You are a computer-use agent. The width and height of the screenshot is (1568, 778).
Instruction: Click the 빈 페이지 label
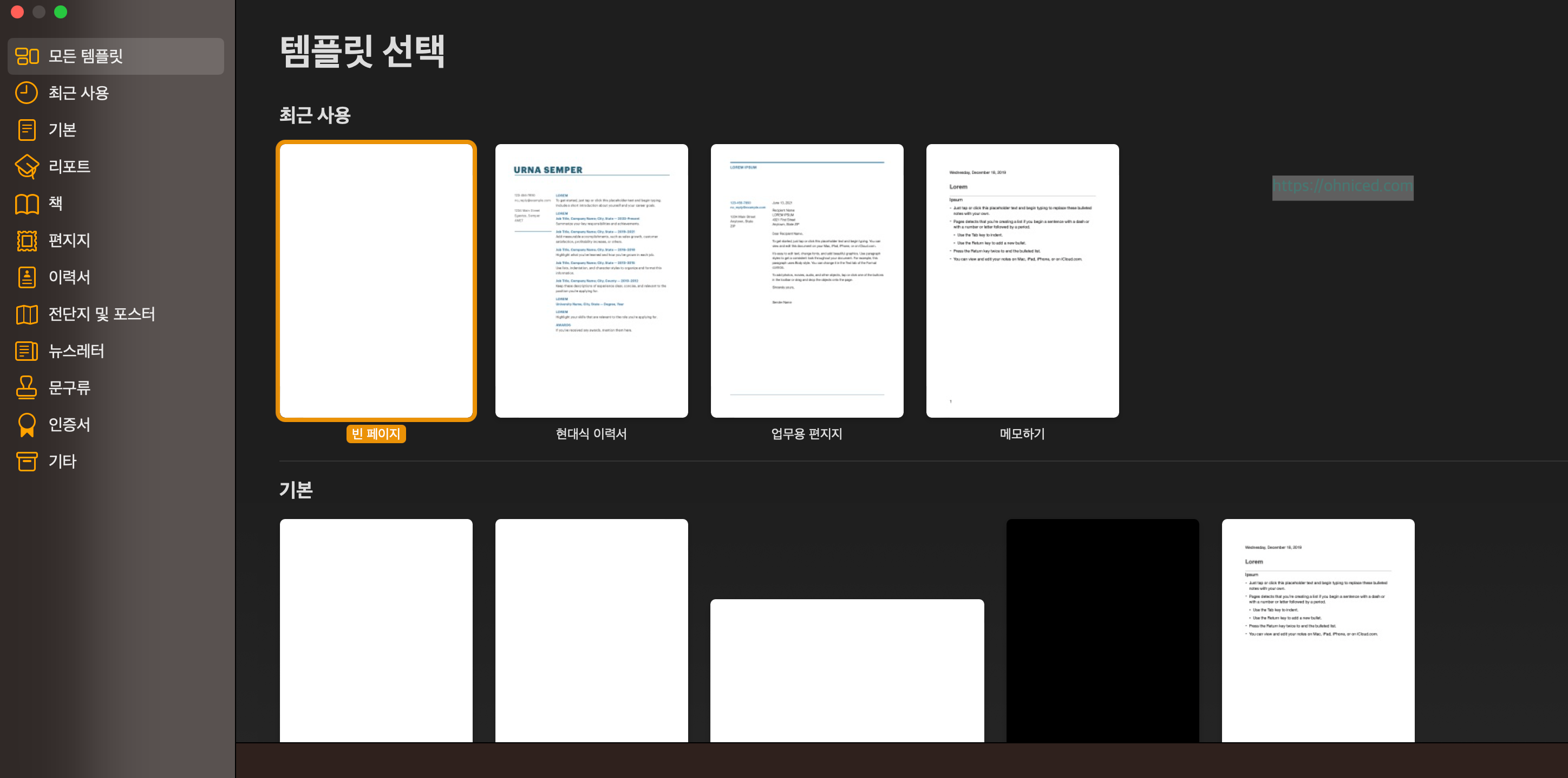pos(376,434)
